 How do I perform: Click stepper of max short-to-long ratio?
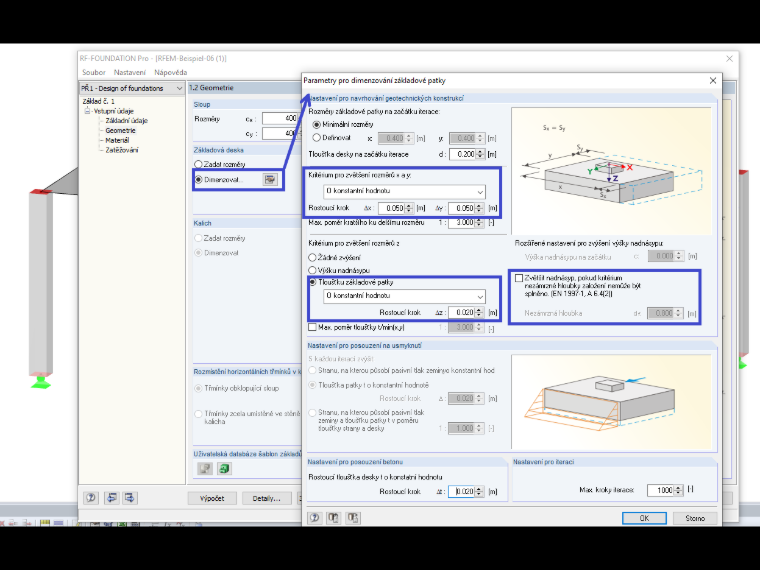click(479, 222)
